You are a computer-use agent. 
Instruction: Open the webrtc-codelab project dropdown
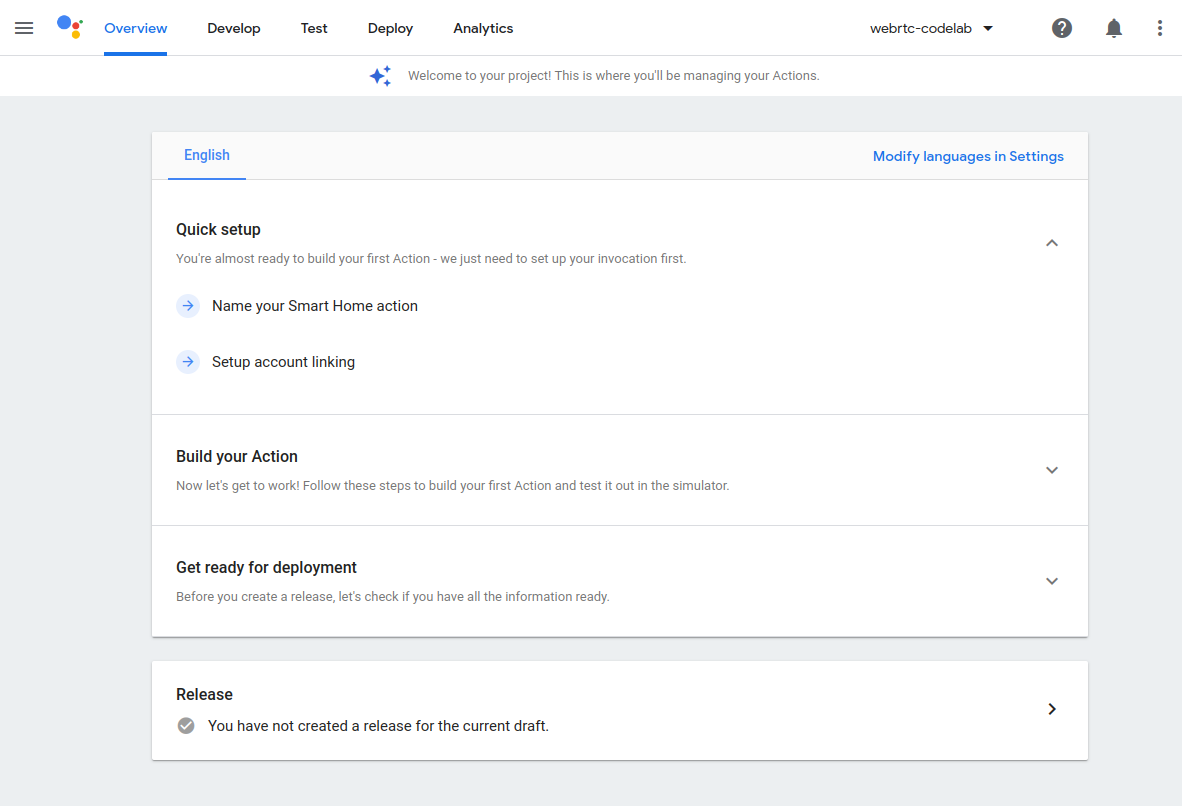931,28
